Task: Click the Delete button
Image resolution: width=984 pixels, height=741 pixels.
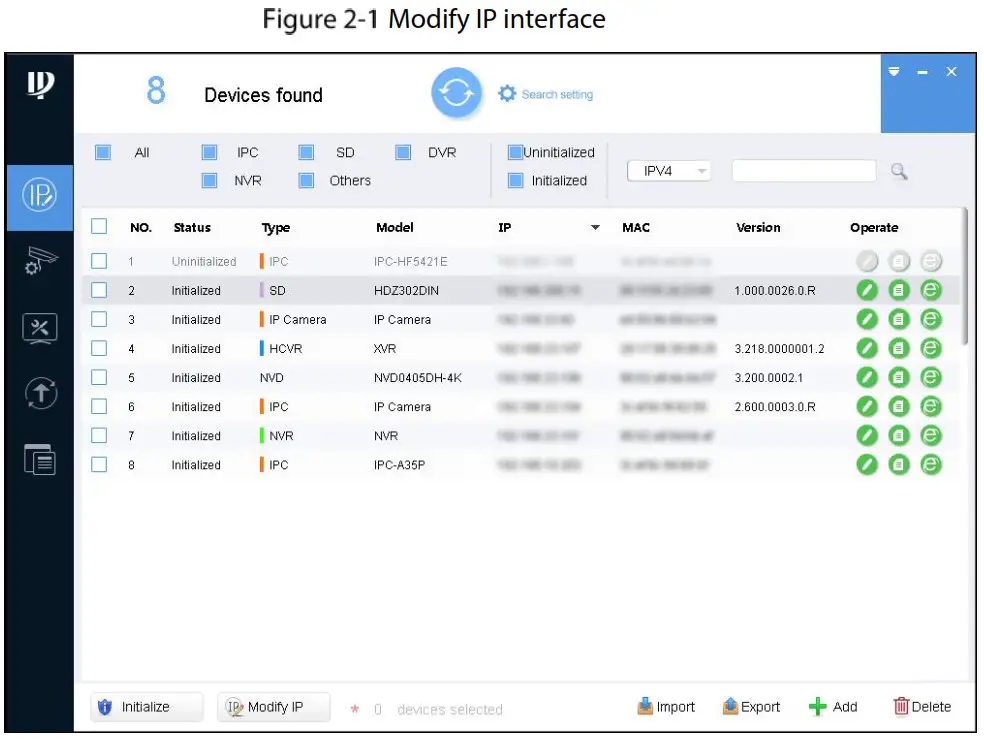Action: click(x=922, y=707)
